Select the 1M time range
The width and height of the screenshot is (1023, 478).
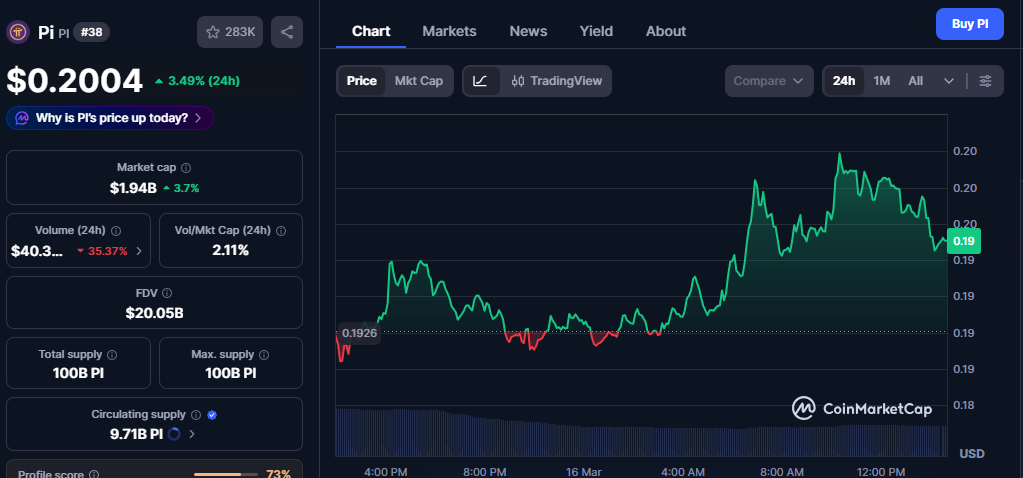click(881, 81)
